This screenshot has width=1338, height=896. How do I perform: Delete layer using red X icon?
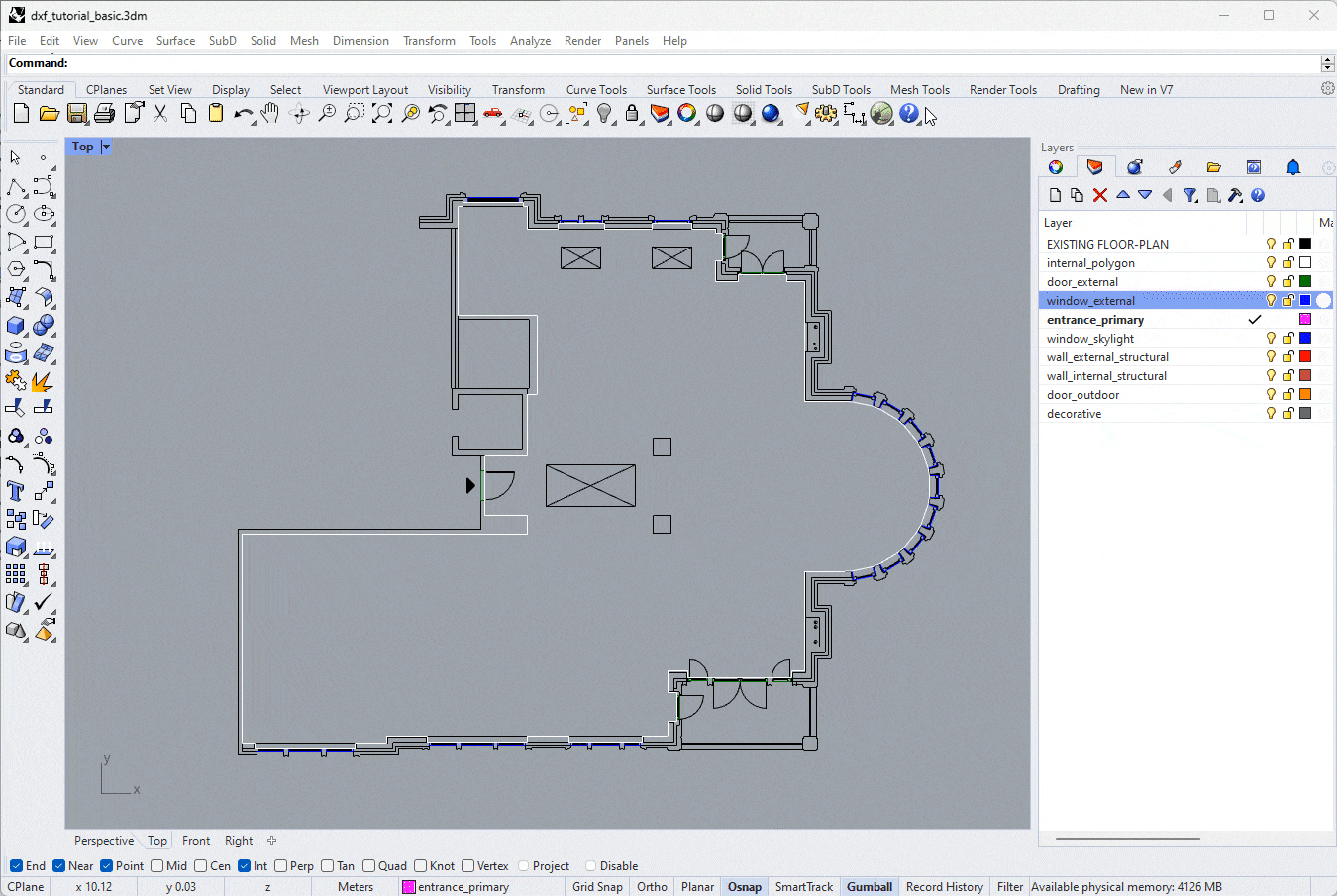[x=1099, y=195]
